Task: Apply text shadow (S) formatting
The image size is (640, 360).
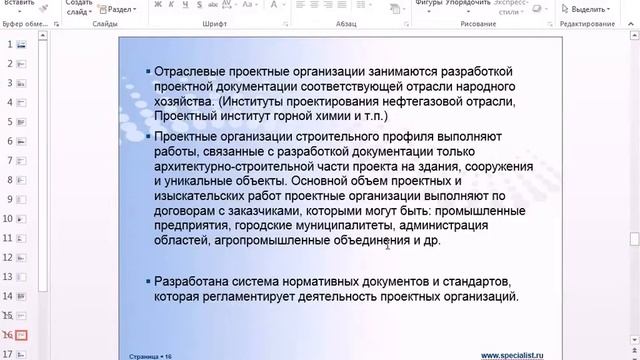Action: coord(199,5)
